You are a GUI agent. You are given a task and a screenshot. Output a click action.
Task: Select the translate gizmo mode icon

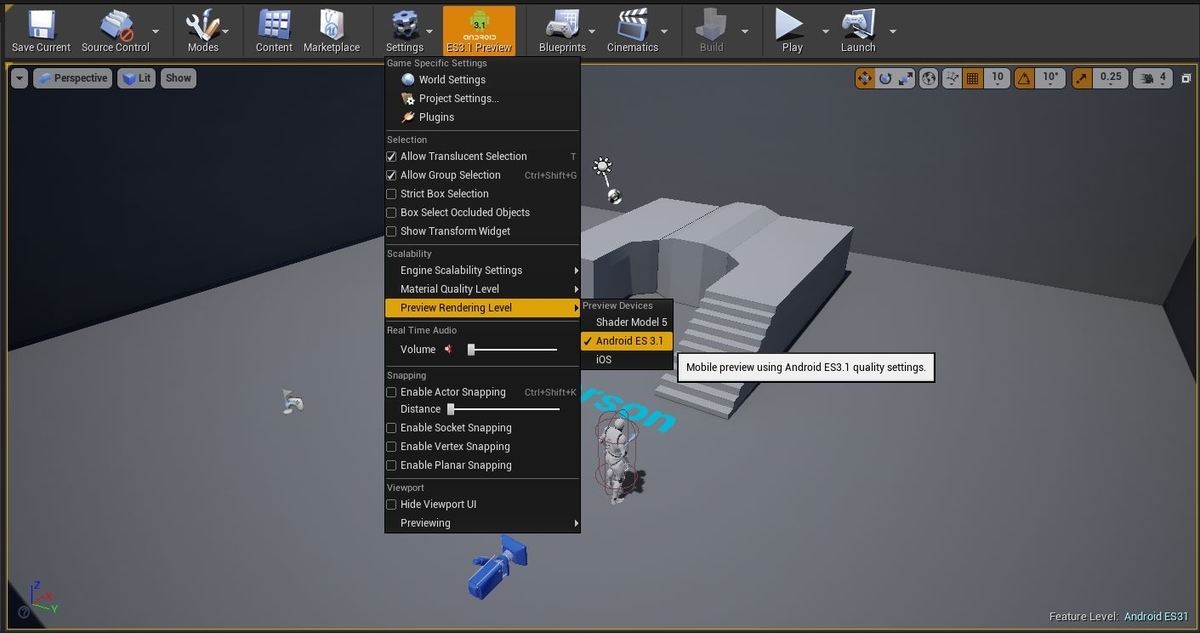point(865,78)
